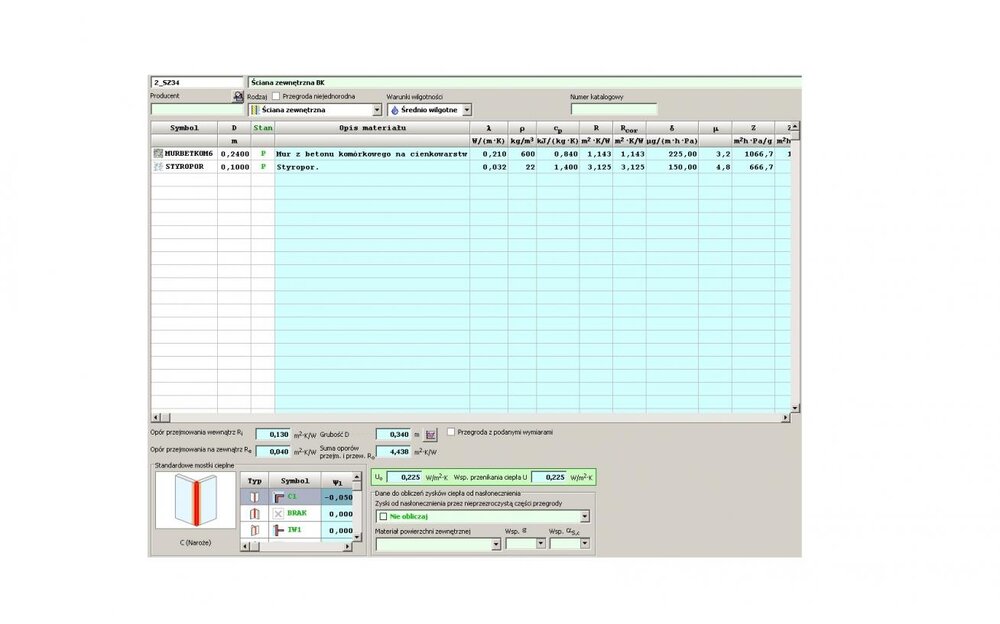
Task: Select the IW1 thermal bridge symbol icon
Action: [x=279, y=529]
